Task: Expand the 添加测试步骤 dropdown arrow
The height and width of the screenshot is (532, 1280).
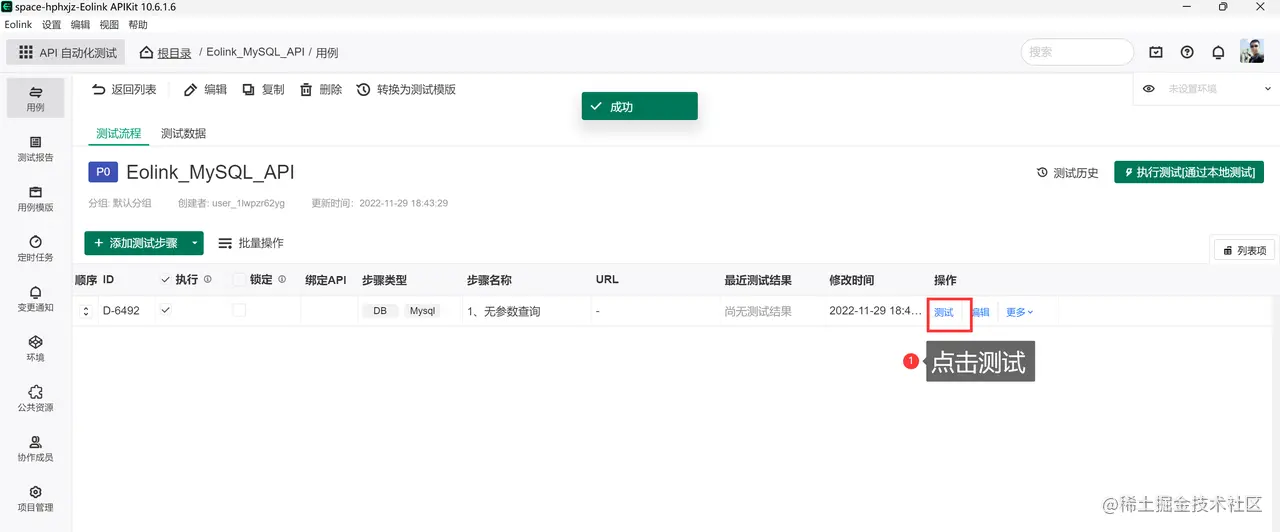Action: pos(194,243)
